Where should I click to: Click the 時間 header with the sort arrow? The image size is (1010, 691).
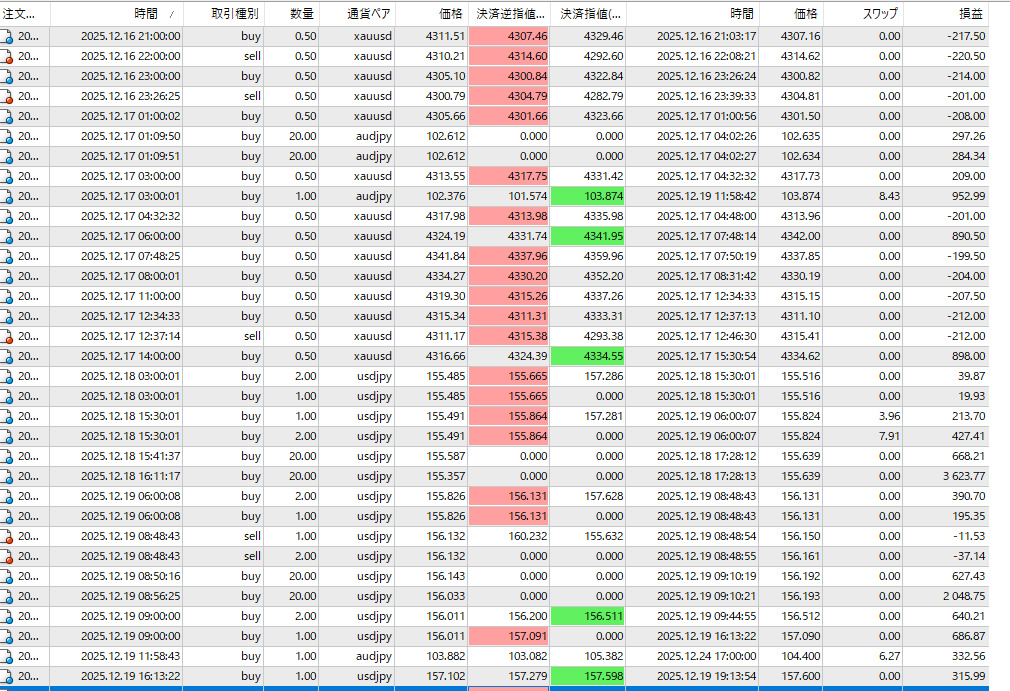pyautogui.click(x=117, y=14)
